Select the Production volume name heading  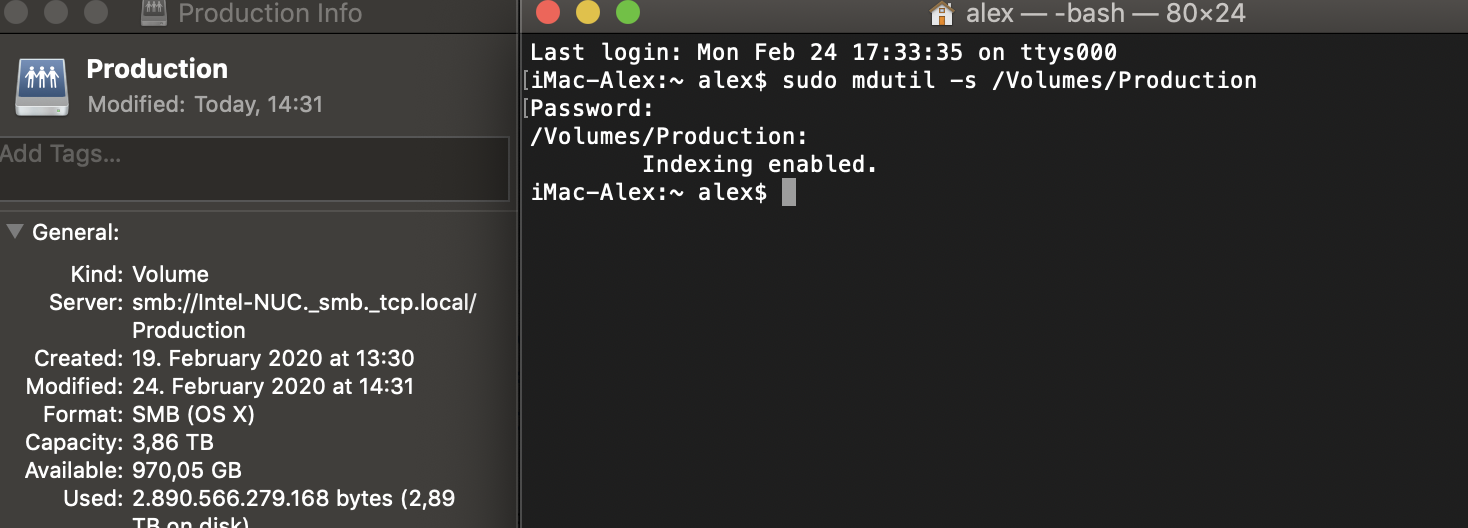pyautogui.click(x=157, y=69)
